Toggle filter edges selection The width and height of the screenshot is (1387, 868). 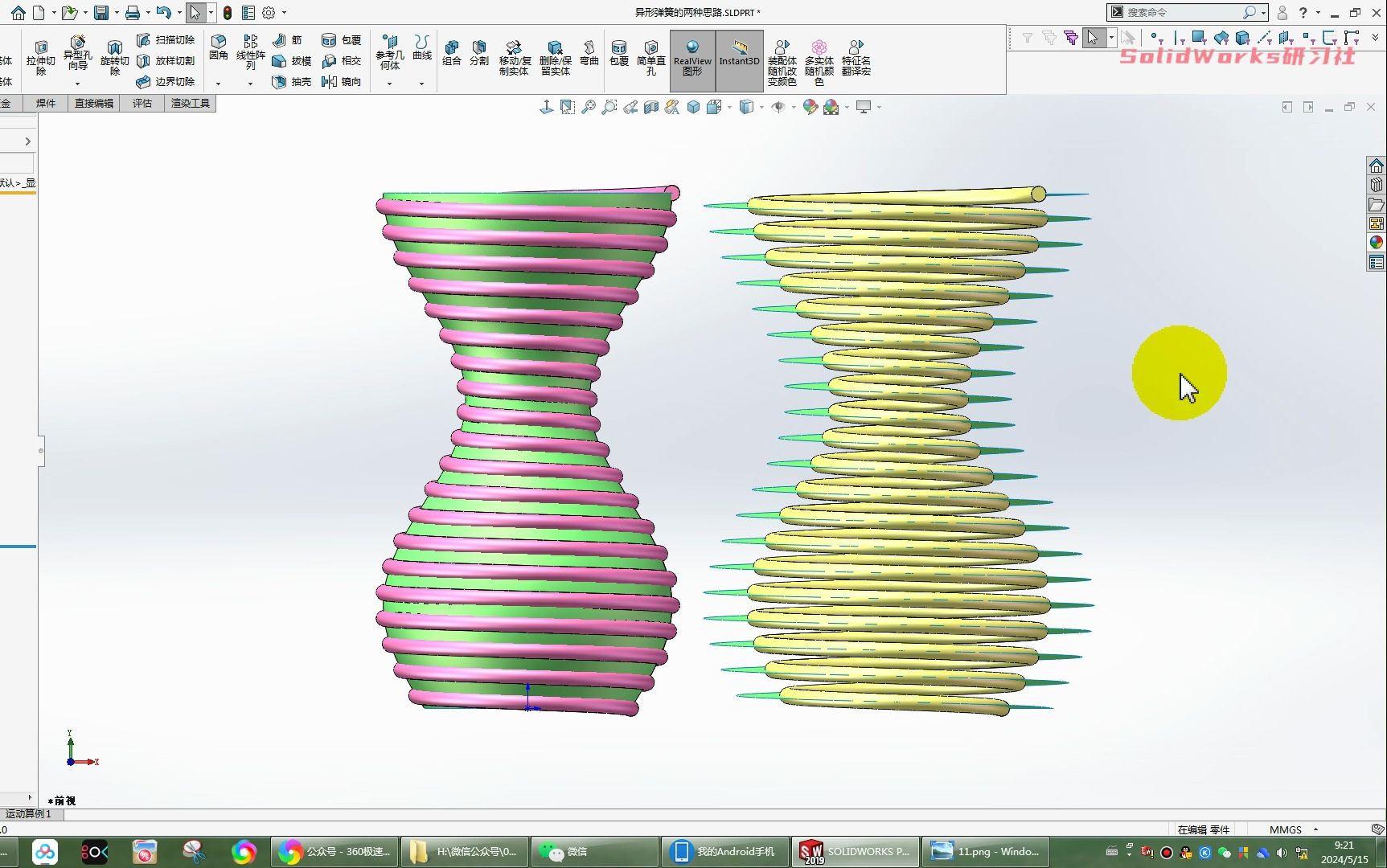(x=1179, y=37)
